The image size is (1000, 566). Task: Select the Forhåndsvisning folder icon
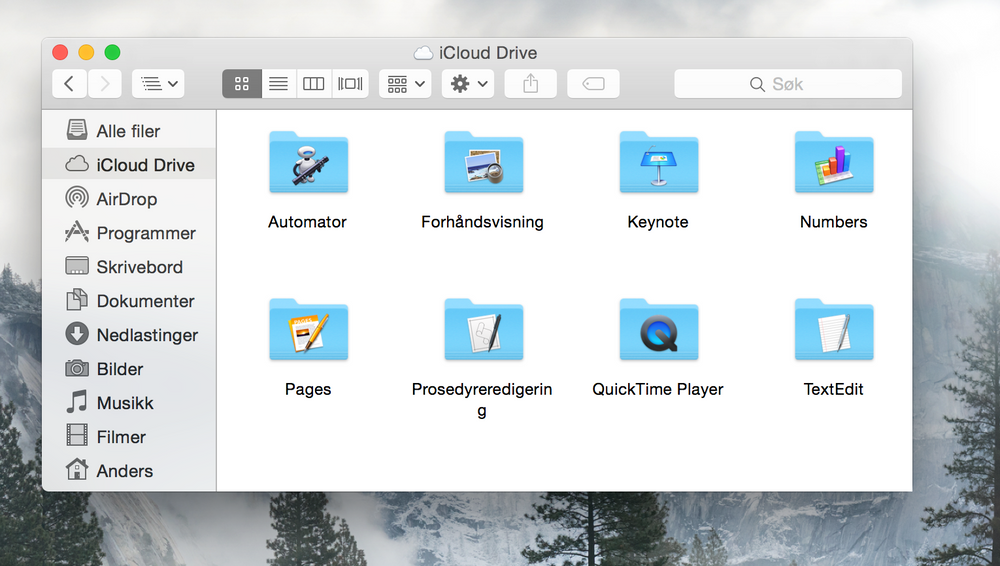(483, 162)
